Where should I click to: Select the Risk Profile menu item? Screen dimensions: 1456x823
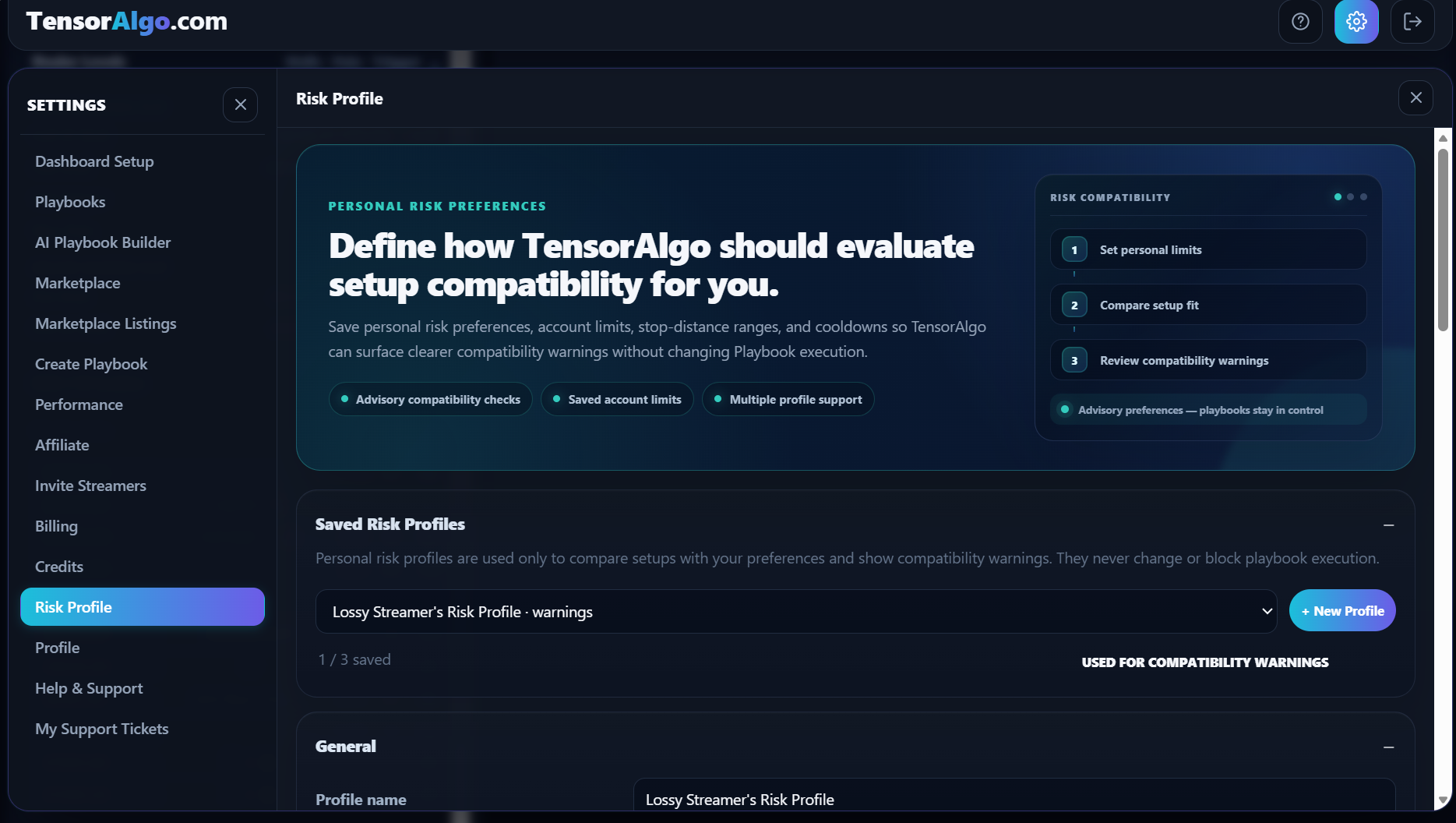click(143, 607)
